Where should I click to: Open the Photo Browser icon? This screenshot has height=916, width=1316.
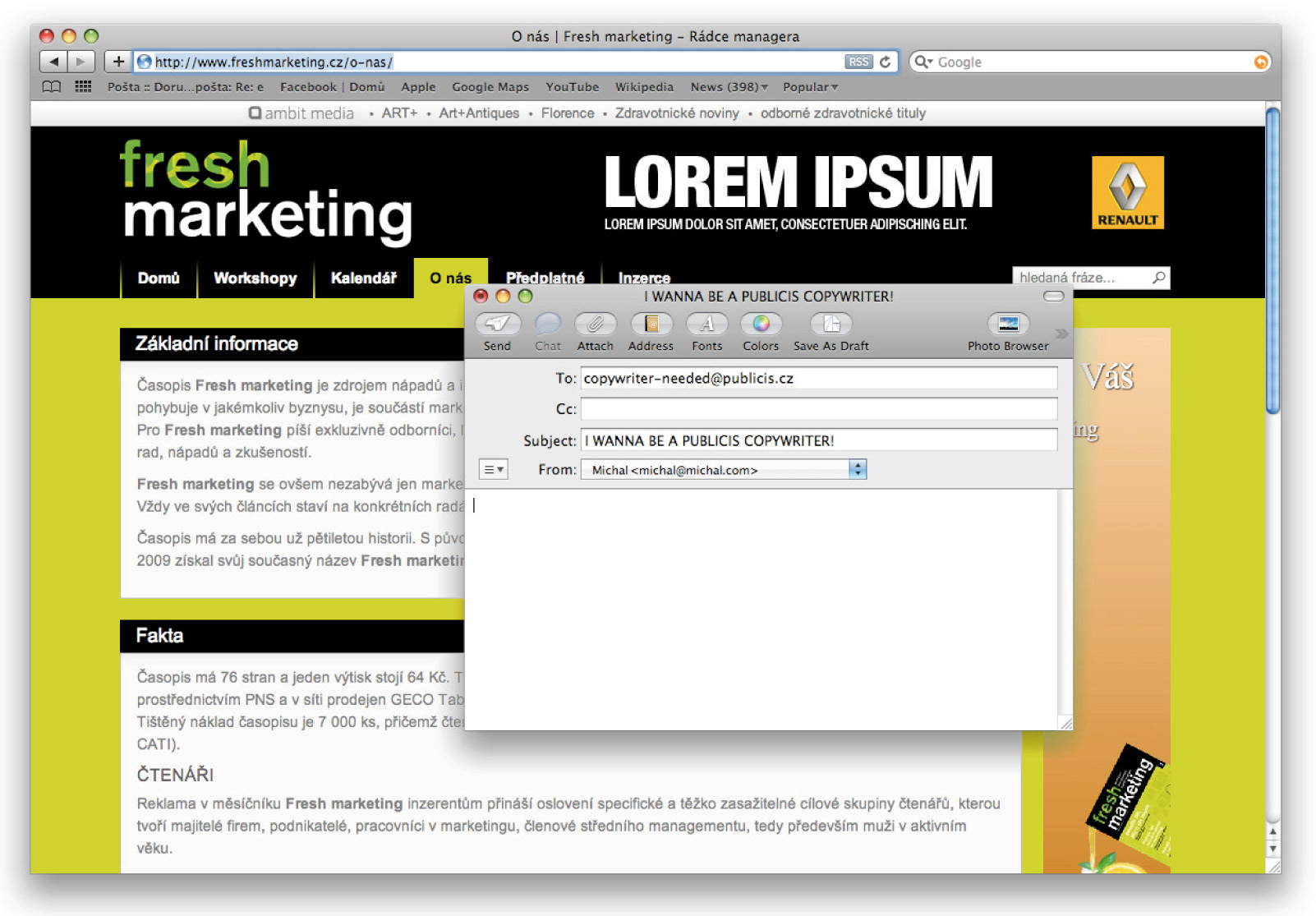click(x=1008, y=324)
